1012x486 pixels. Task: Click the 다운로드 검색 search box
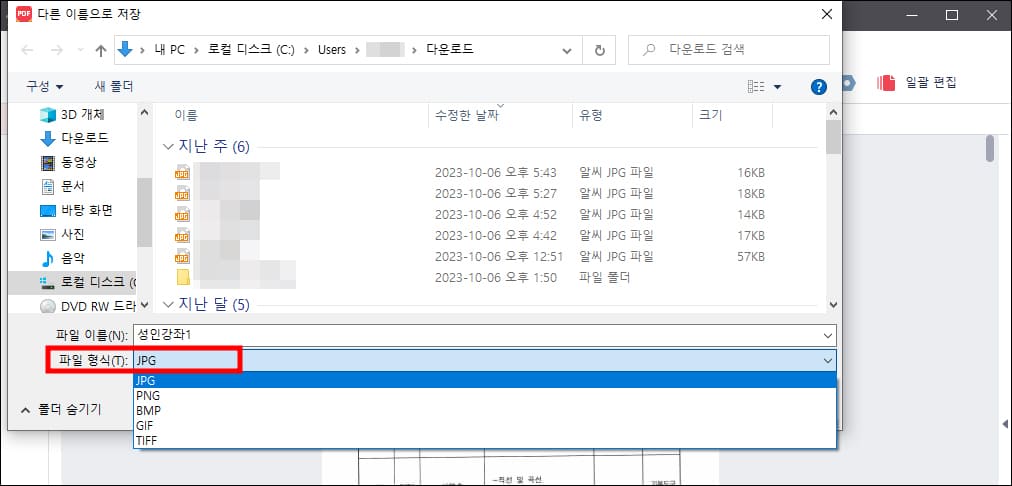click(729, 50)
